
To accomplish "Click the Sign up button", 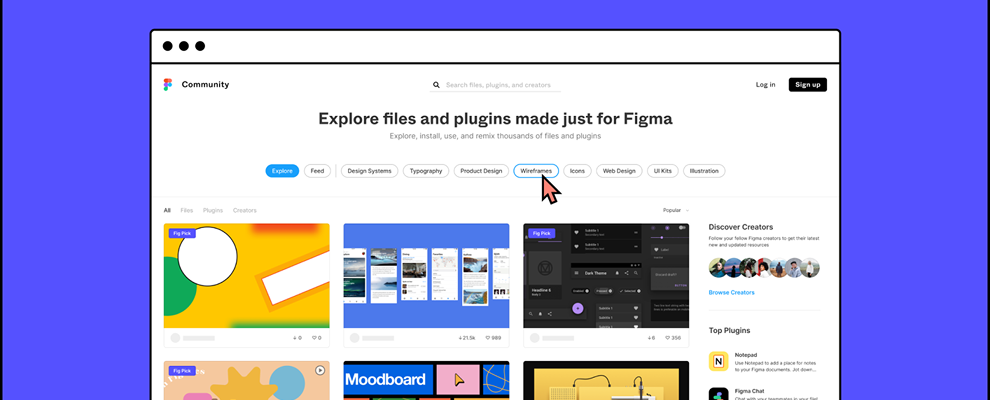I will pyautogui.click(x=808, y=85).
